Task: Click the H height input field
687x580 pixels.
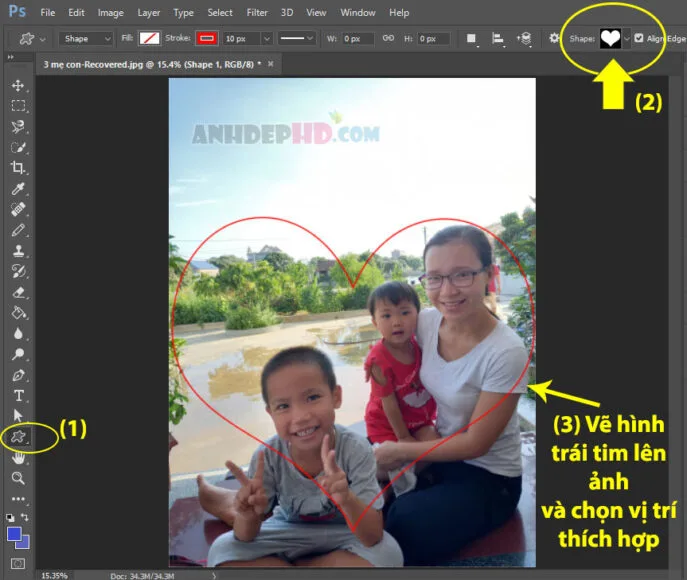Action: point(433,39)
